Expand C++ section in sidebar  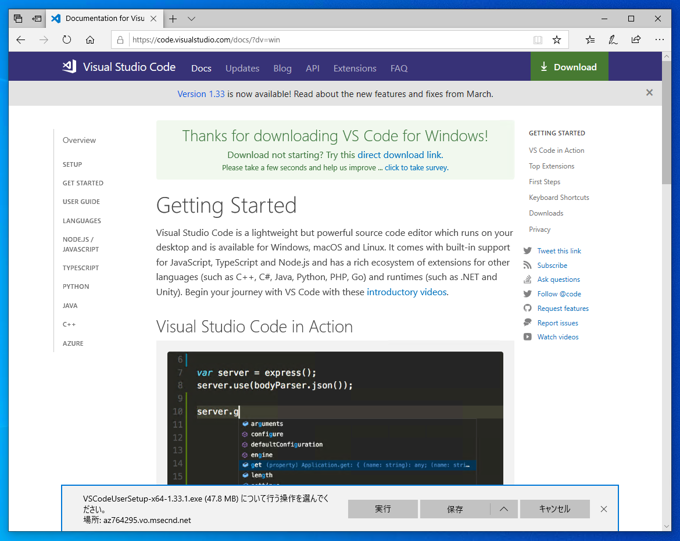click(69, 325)
